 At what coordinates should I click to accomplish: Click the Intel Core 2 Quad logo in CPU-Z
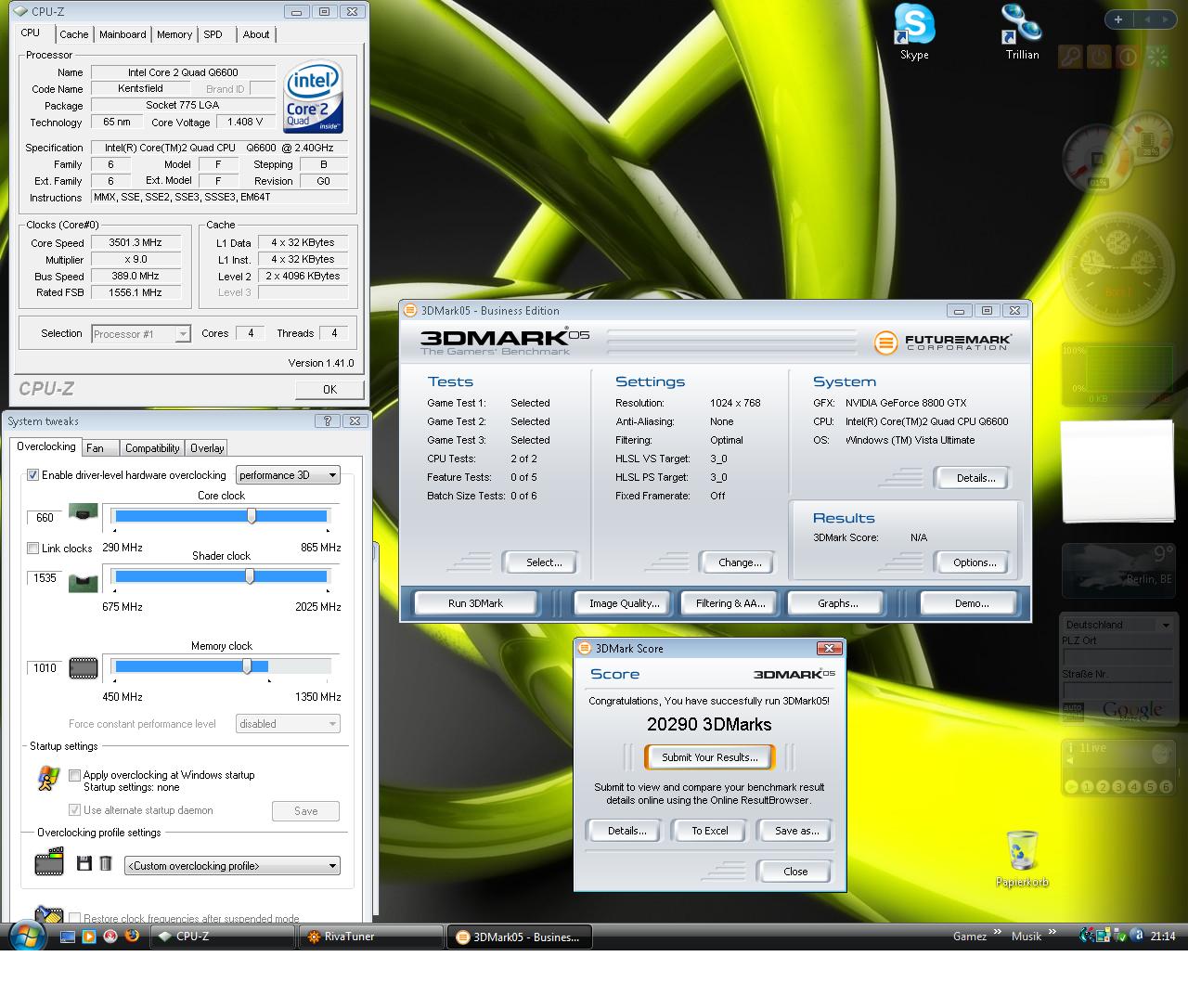tap(313, 97)
